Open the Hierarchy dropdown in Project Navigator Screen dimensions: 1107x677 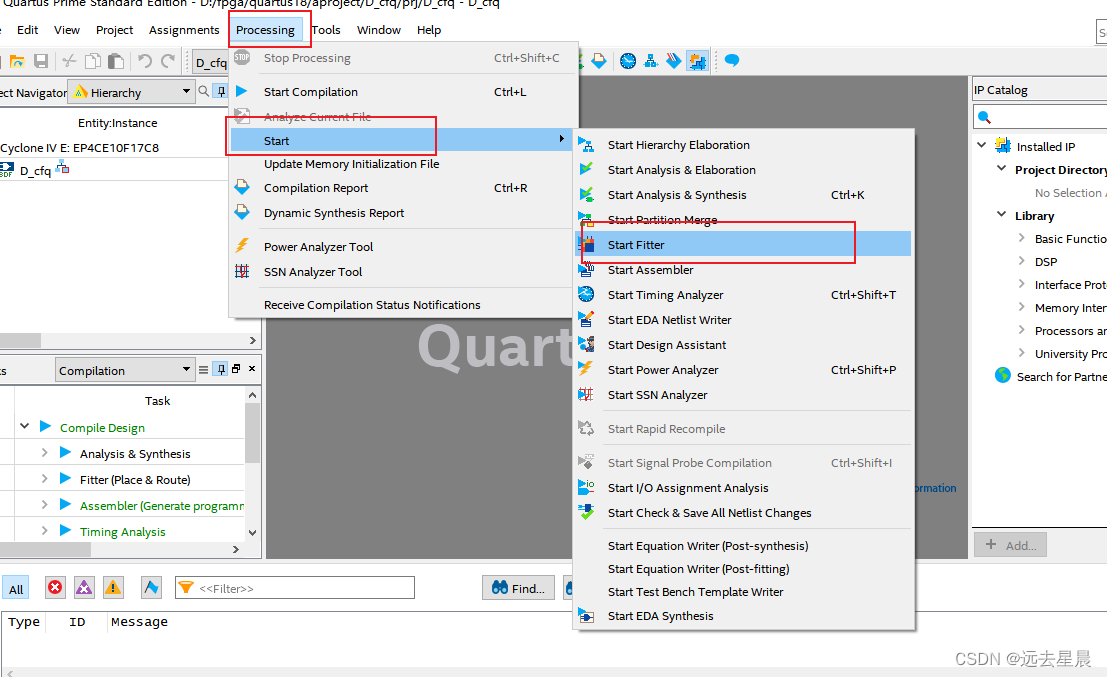tap(131, 92)
